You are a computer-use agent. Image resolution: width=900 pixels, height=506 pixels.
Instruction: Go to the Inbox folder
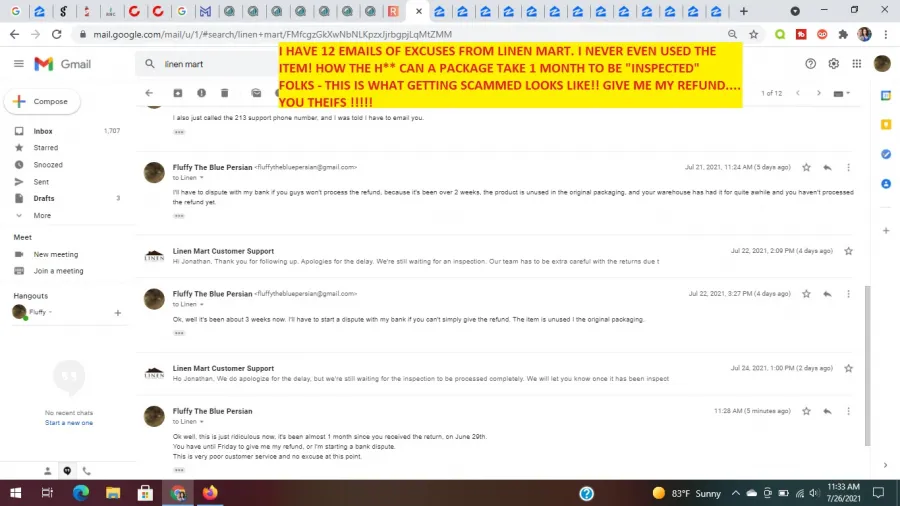tap(43, 131)
